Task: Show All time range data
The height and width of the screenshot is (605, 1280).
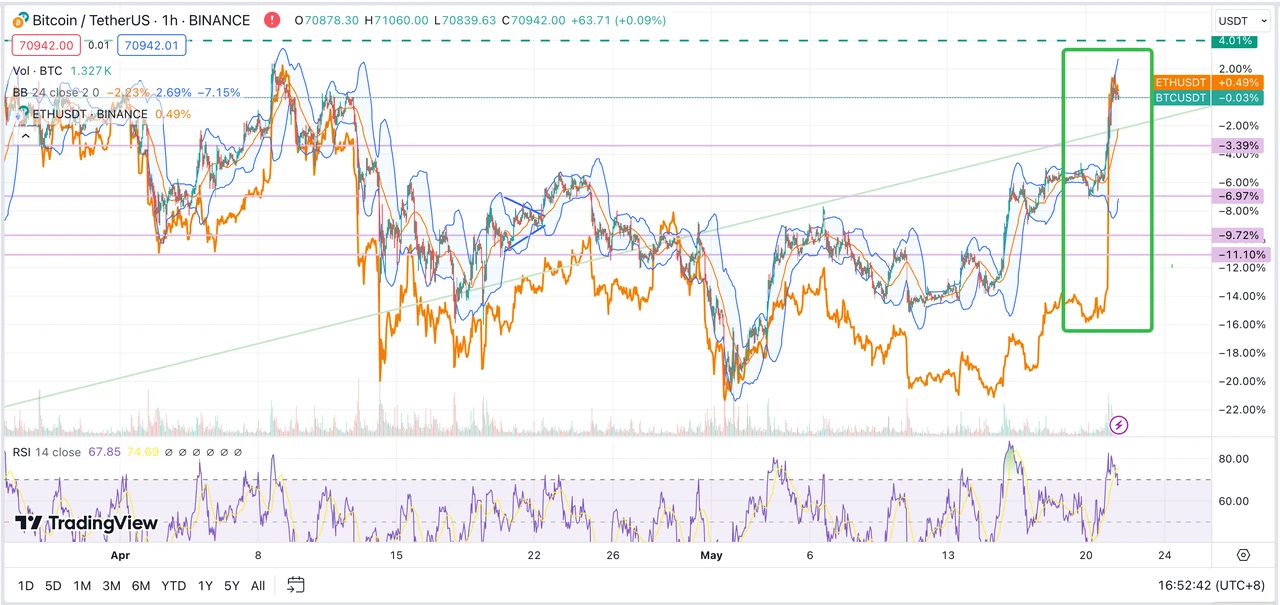Action: [258, 585]
